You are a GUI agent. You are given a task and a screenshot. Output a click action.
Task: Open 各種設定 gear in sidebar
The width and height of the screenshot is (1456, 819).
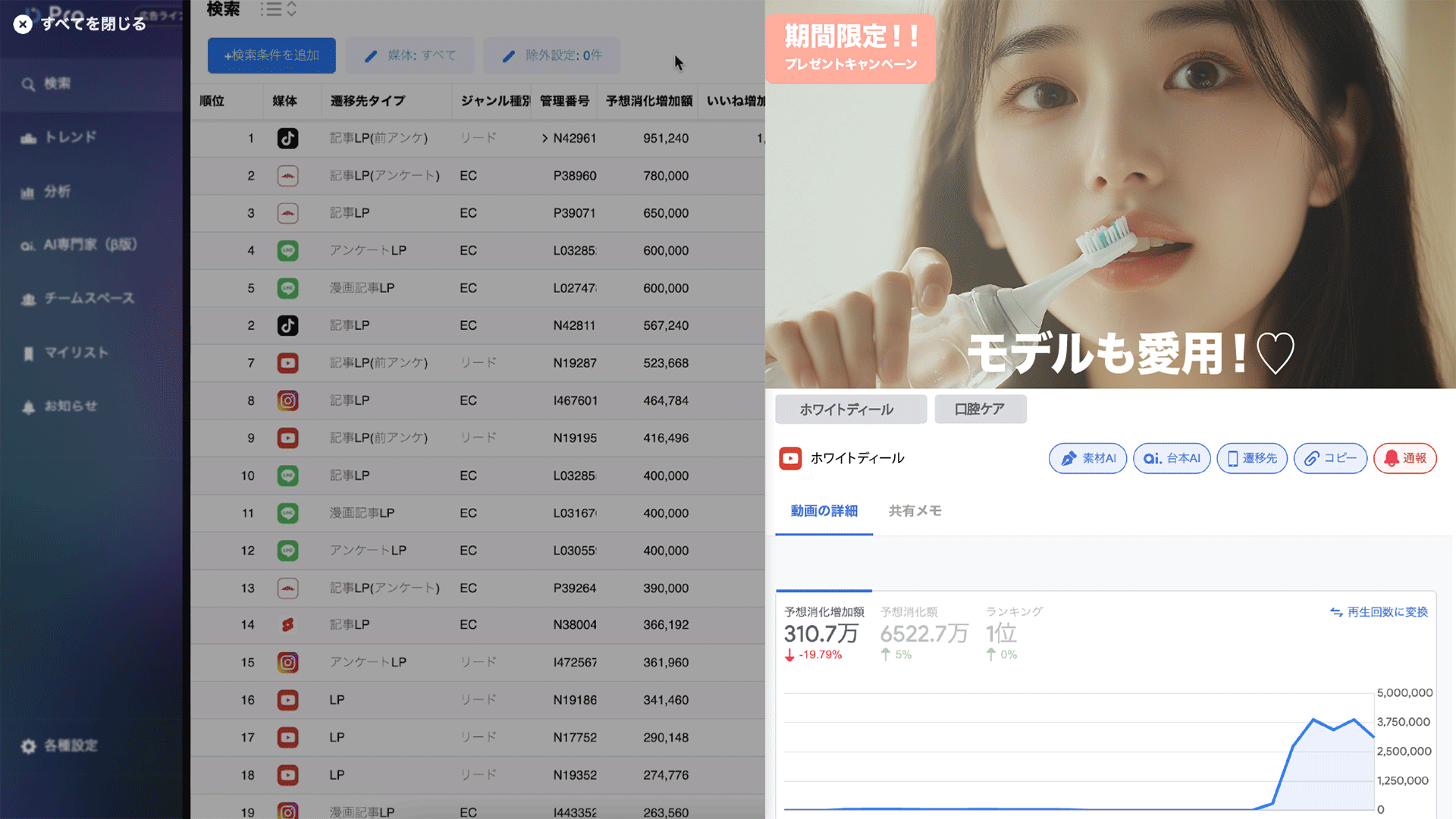coord(29,746)
